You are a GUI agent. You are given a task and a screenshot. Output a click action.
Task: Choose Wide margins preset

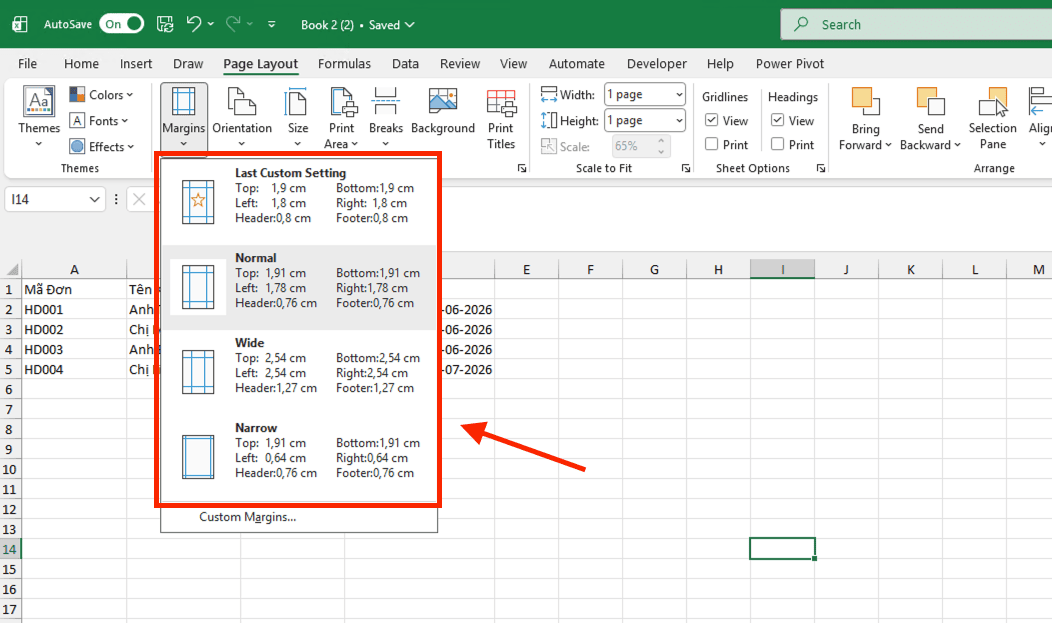(299, 372)
